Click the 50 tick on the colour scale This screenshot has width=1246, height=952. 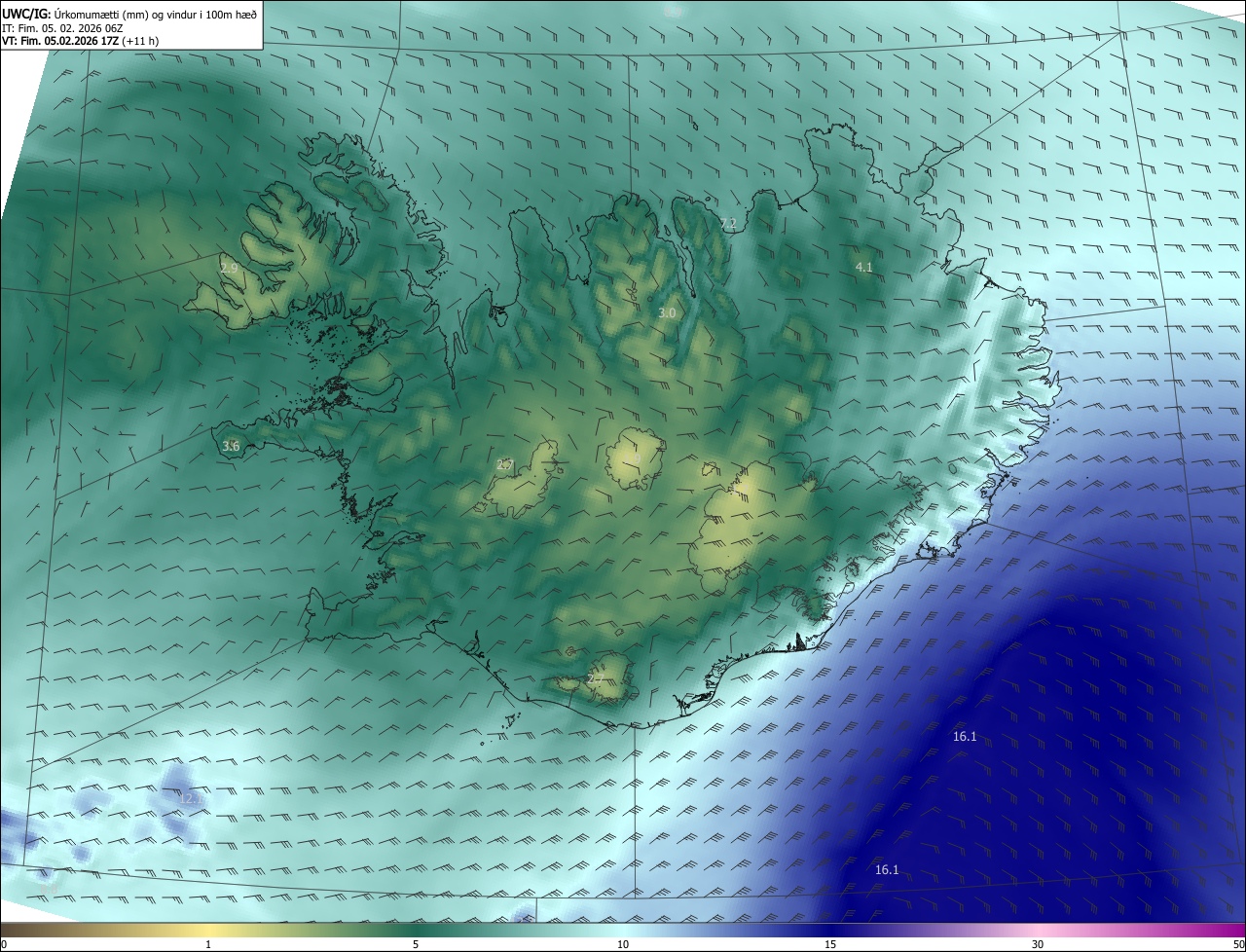(1238, 944)
